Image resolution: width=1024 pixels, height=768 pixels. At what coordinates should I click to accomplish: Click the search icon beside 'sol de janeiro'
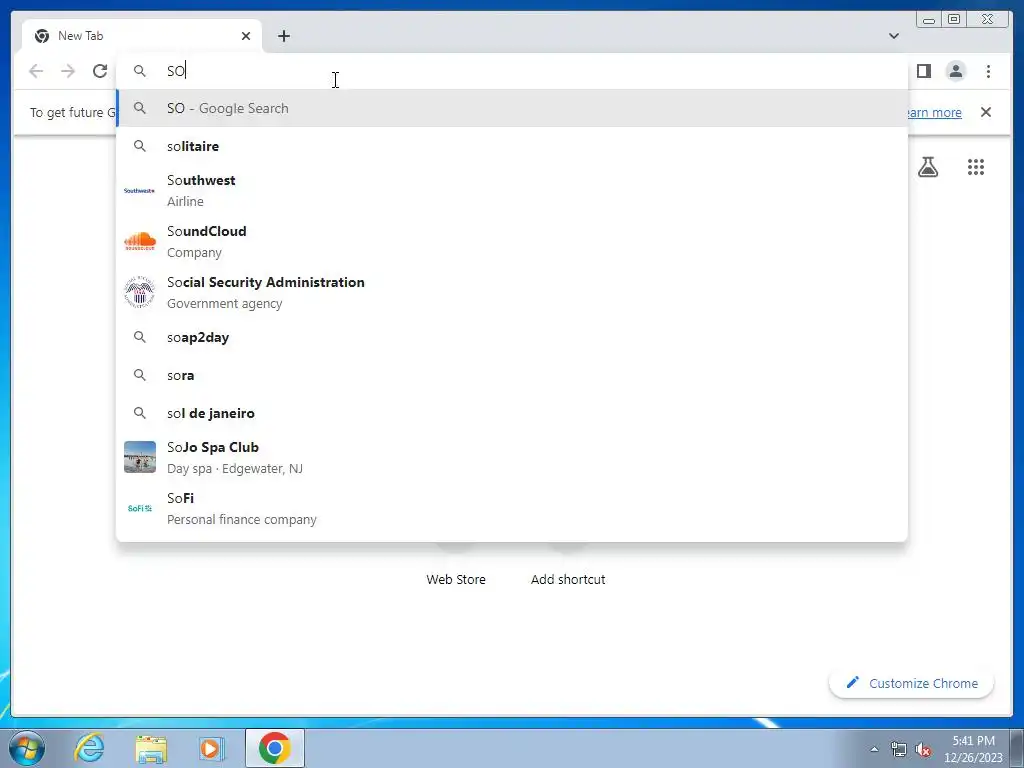tap(140, 413)
